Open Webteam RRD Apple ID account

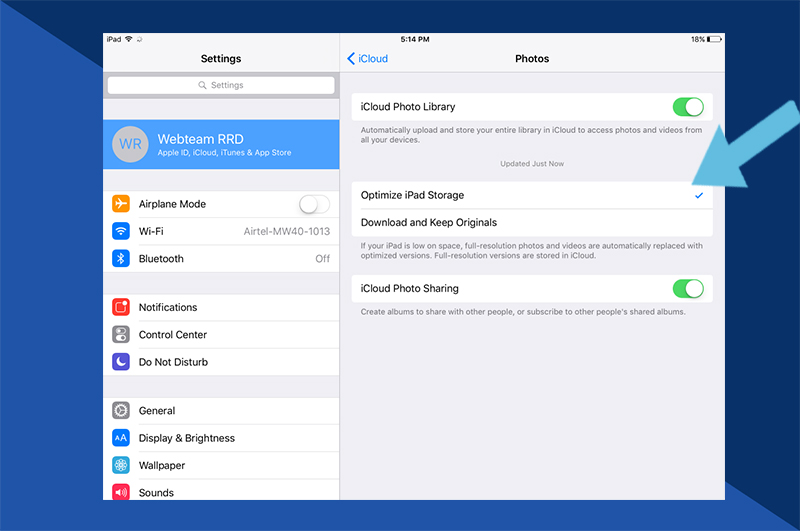[221, 144]
